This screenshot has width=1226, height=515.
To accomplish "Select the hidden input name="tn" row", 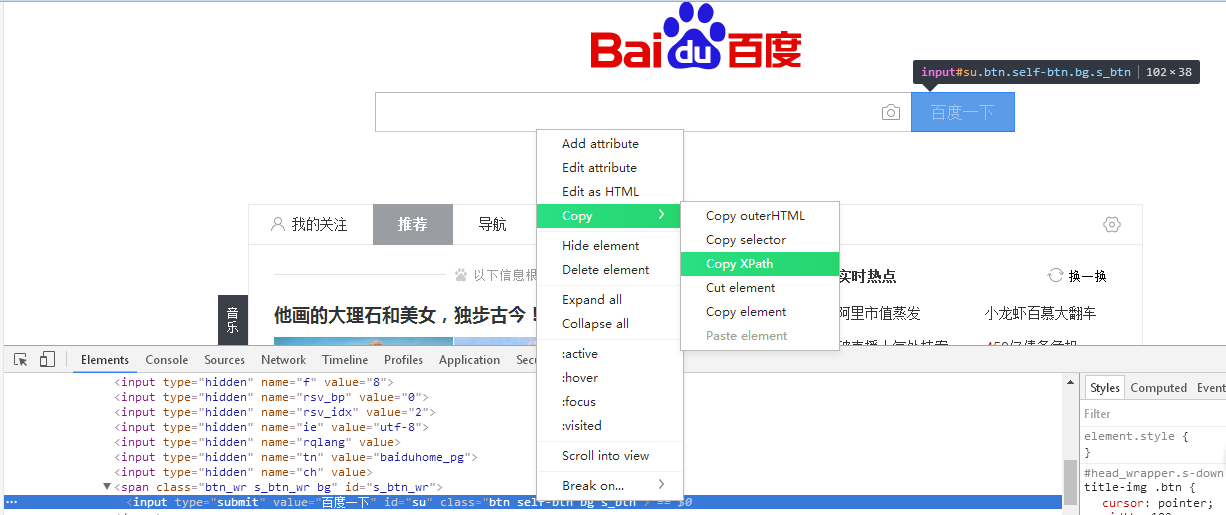I will pyautogui.click(x=296, y=457).
